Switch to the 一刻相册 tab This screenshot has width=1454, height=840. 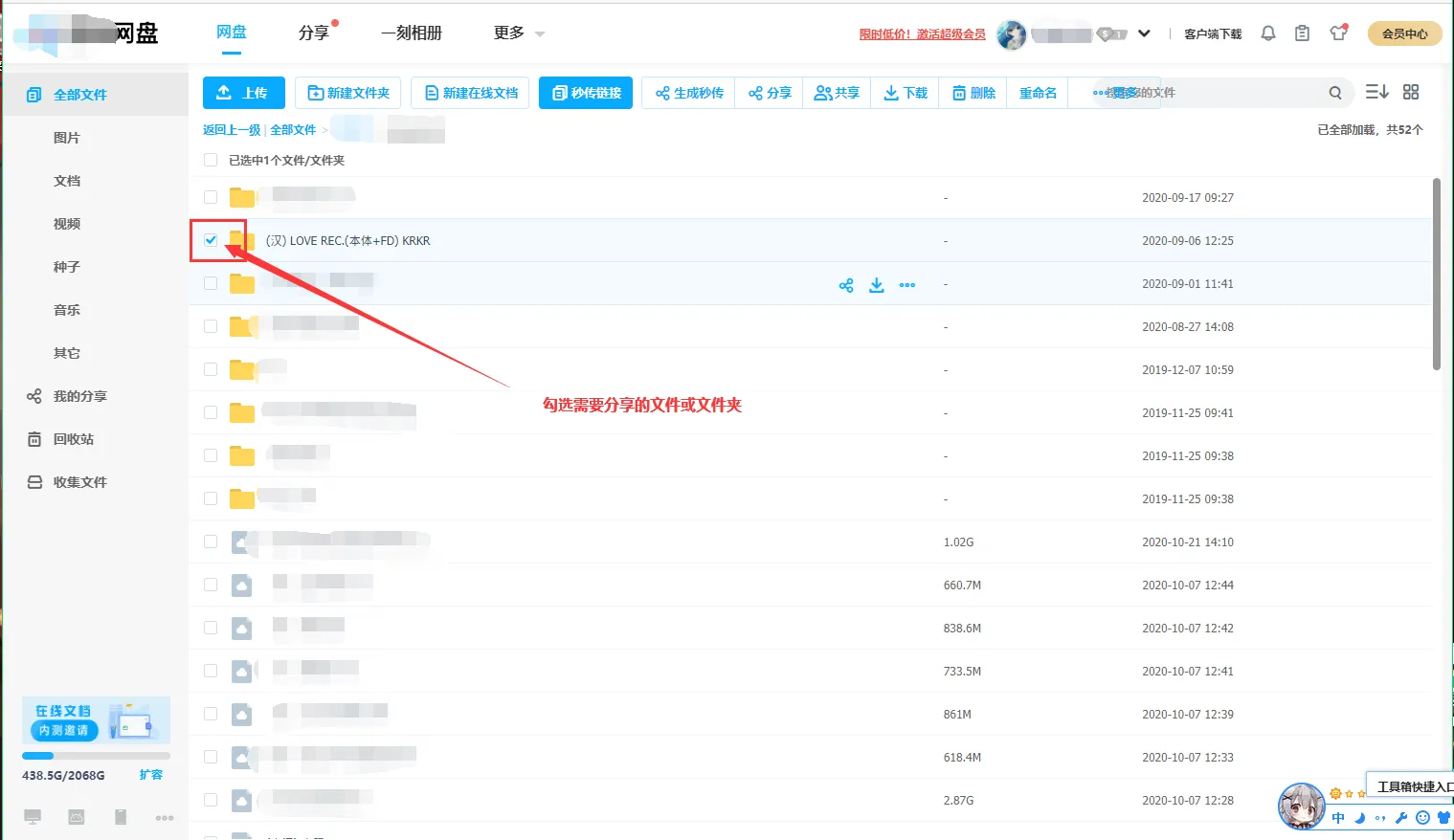tap(409, 32)
